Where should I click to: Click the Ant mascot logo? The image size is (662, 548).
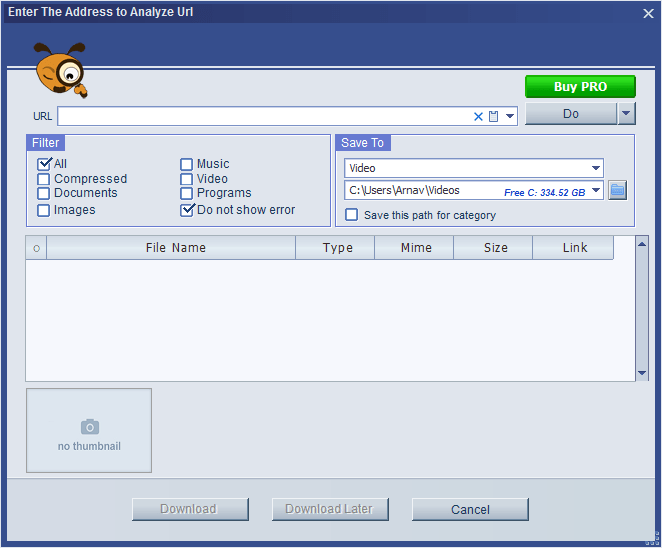[61, 71]
